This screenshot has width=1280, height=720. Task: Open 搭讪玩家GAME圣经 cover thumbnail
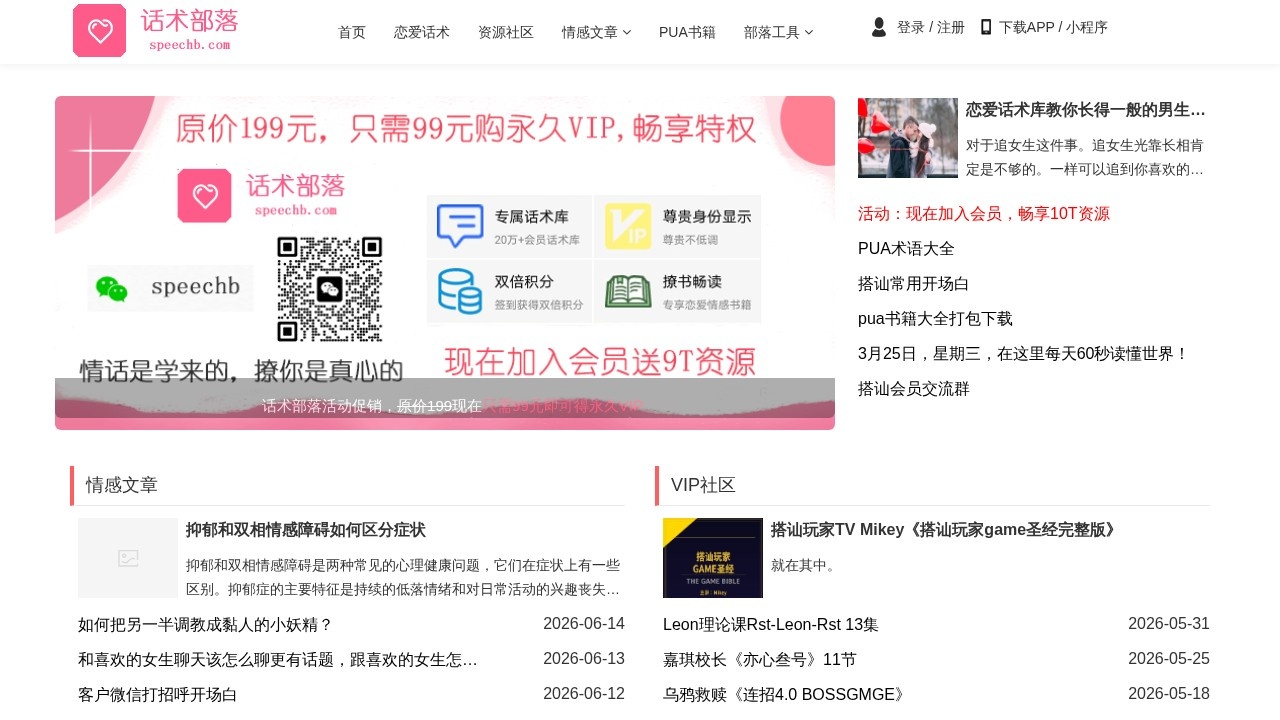pyautogui.click(x=713, y=558)
